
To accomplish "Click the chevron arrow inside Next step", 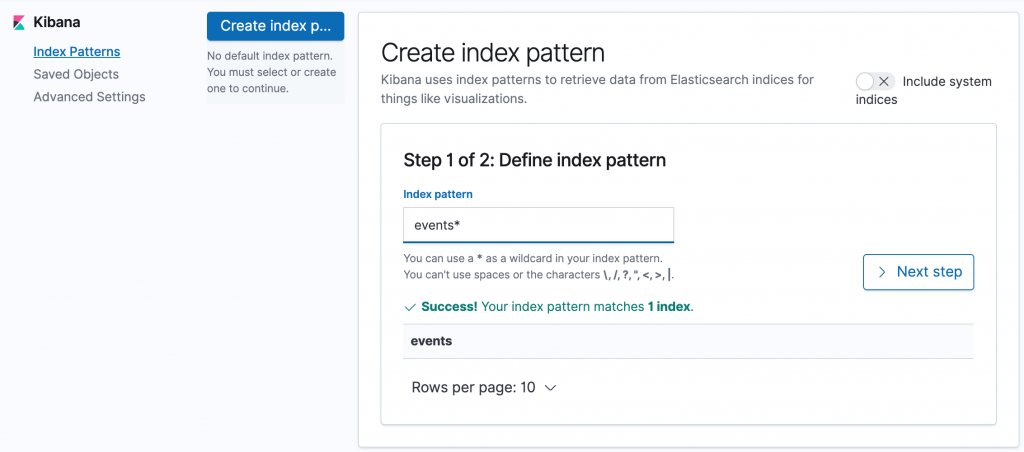I will [x=881, y=272].
